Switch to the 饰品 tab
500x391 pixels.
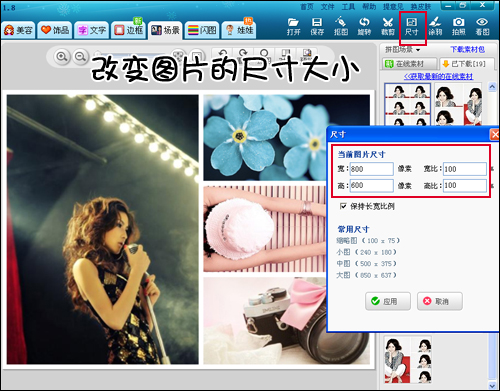point(55,30)
